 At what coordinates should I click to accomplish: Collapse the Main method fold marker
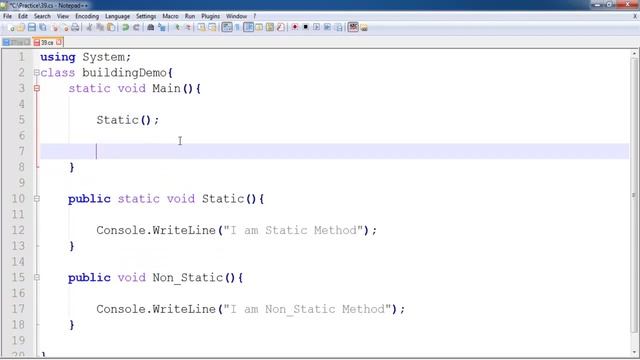click(37, 88)
